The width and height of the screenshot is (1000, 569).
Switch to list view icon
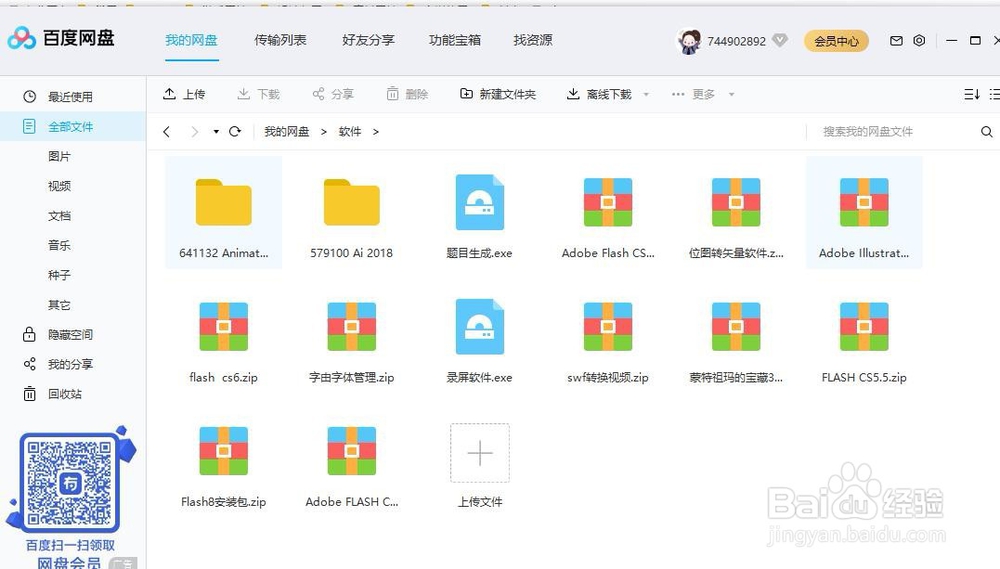click(x=994, y=94)
